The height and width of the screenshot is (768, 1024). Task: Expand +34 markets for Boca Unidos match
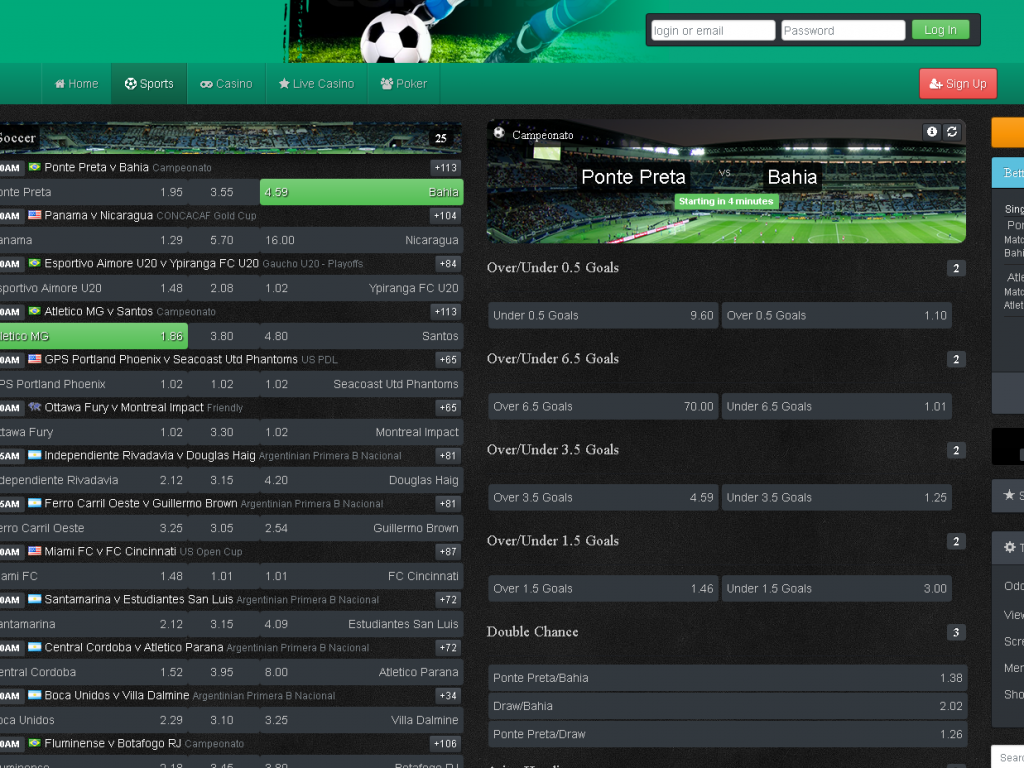tap(448, 696)
